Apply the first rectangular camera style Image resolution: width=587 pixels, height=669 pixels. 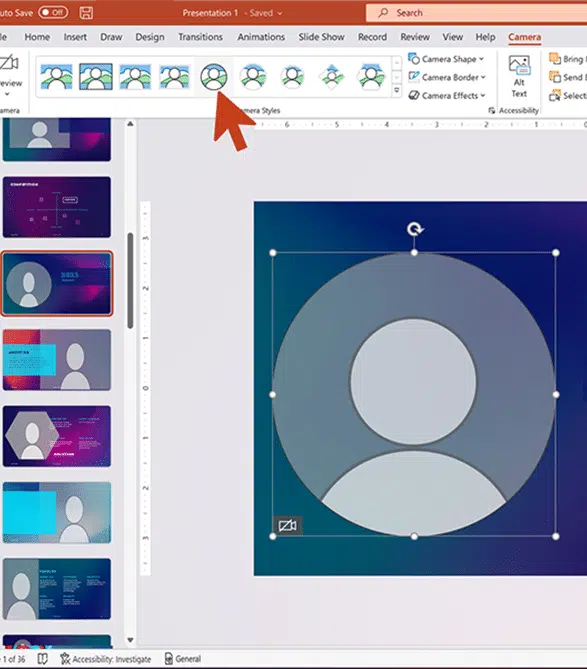pos(56,77)
